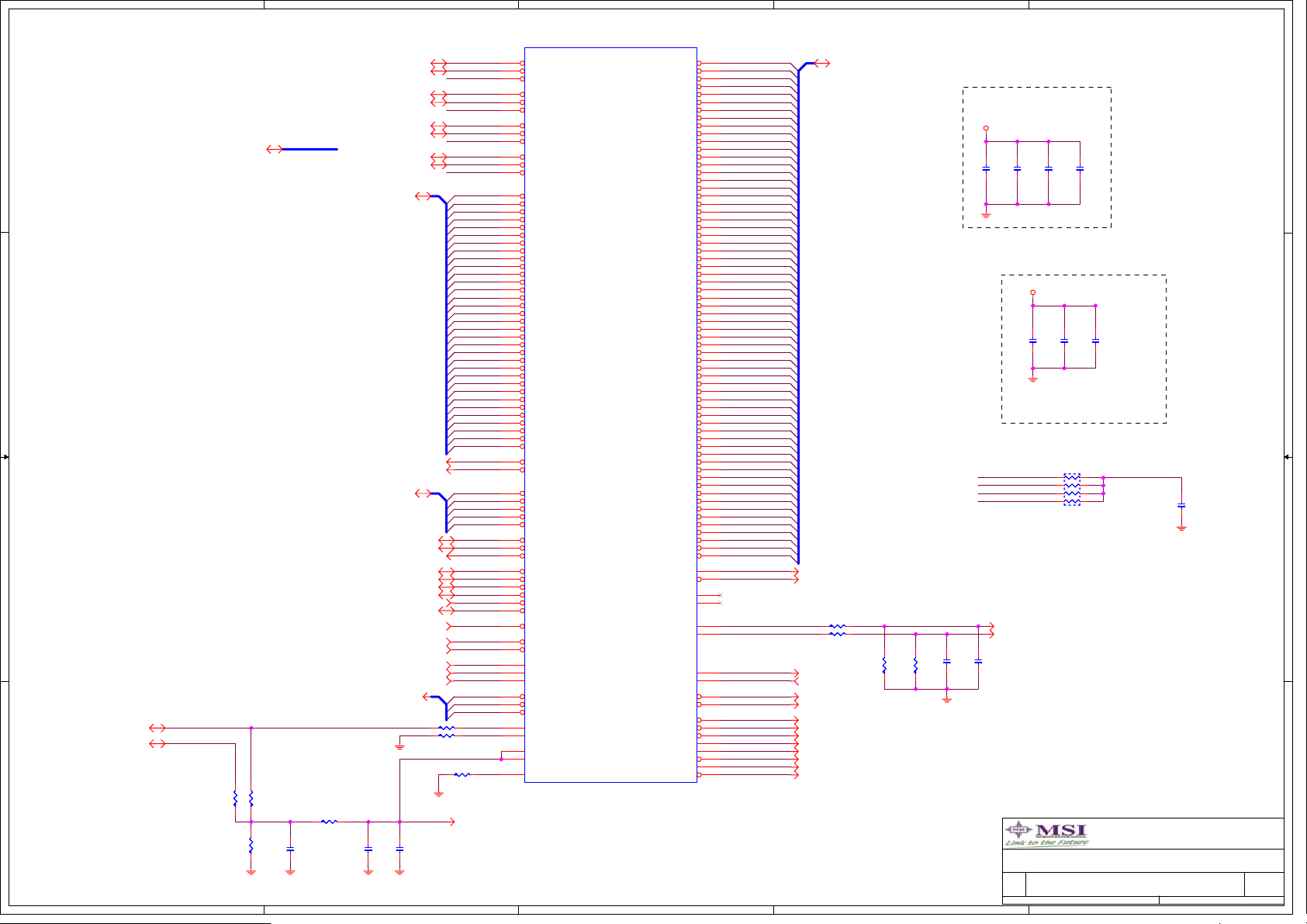Select the power symbol above four-capacitor group

click(986, 128)
